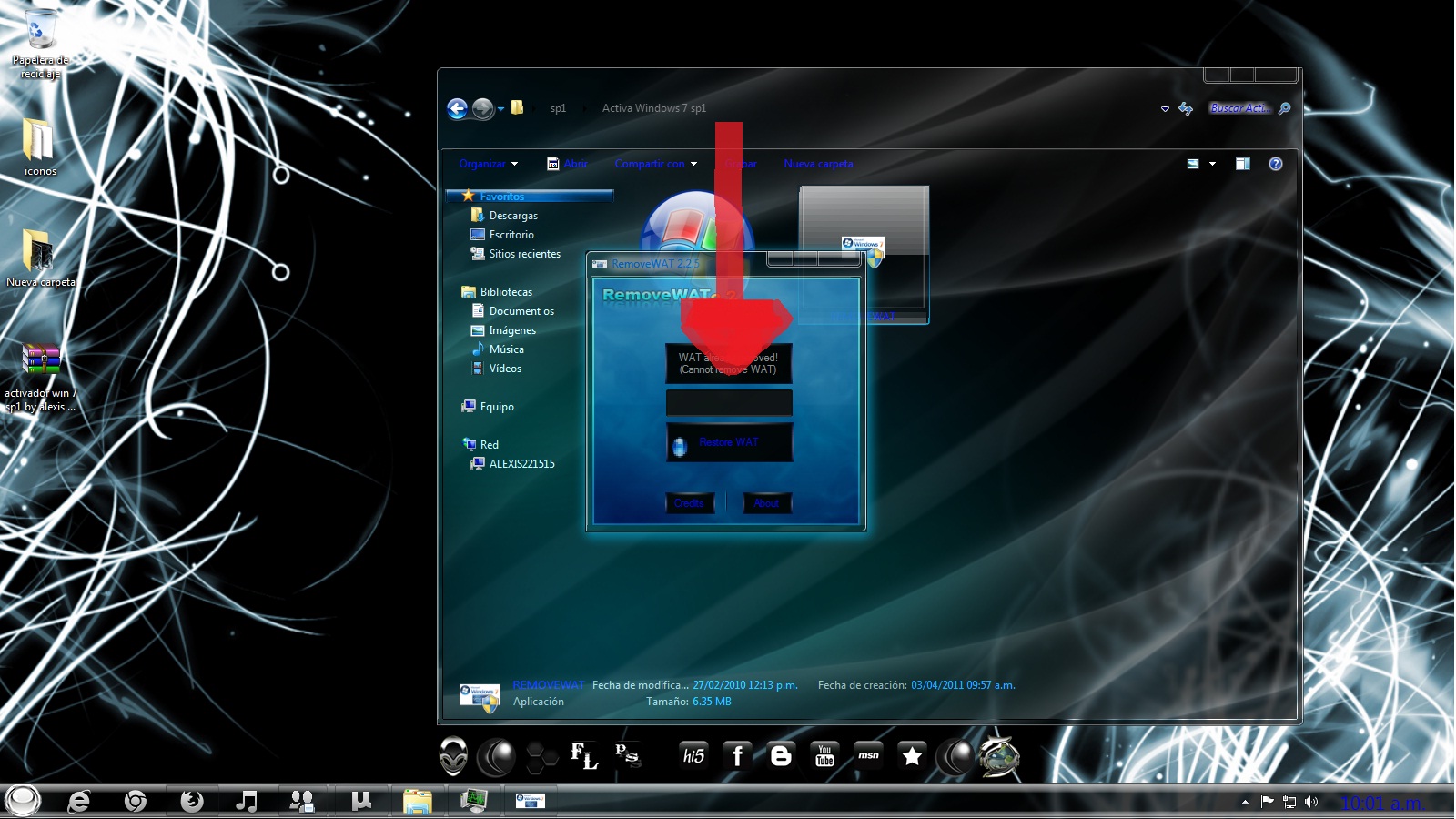Open Blogger from the dock

[x=781, y=755]
